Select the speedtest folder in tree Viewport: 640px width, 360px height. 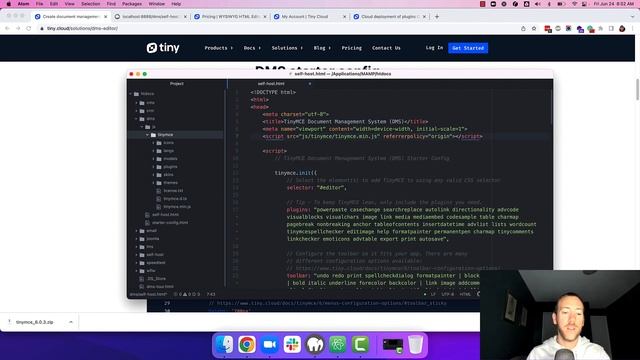tap(156, 263)
